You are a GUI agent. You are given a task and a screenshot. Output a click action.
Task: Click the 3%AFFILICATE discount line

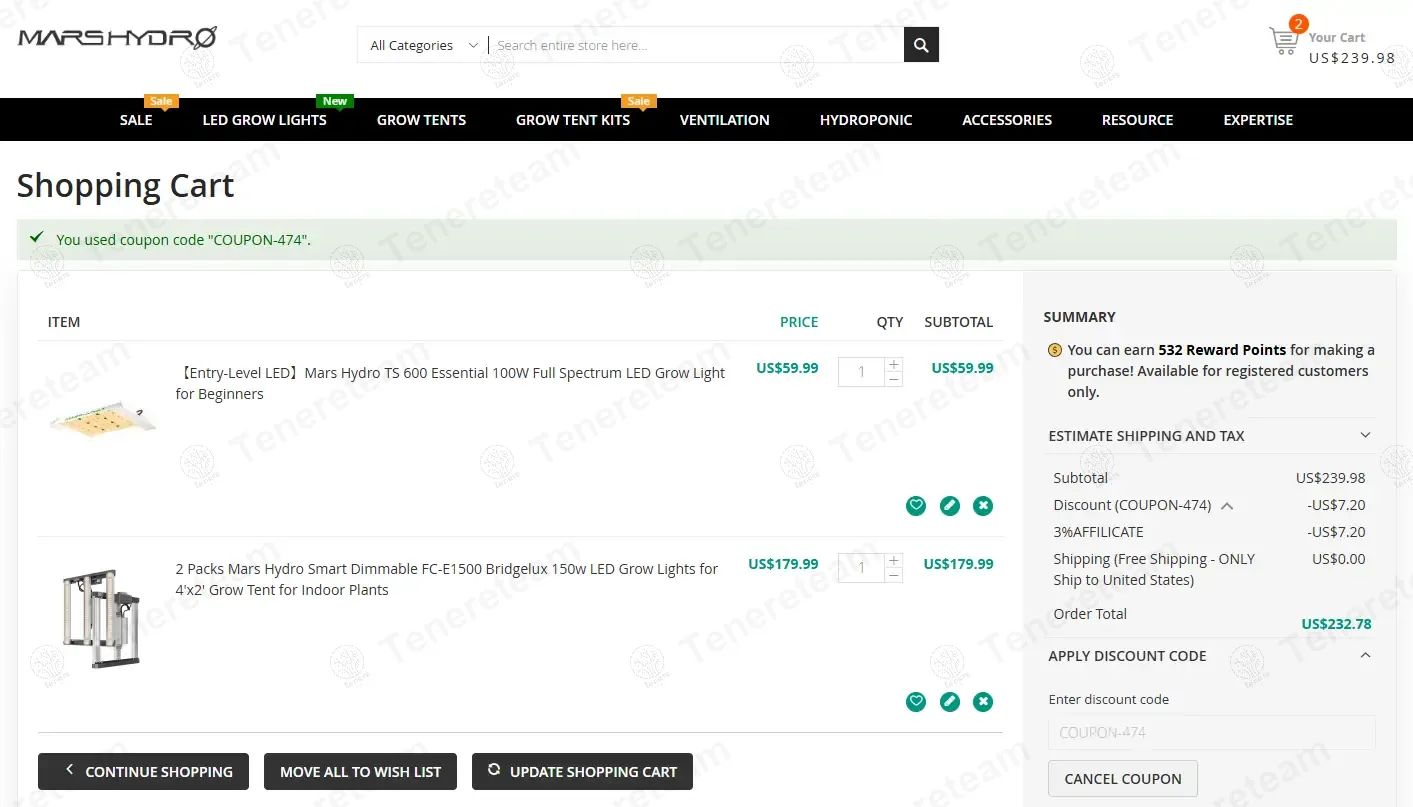pyautogui.click(x=1209, y=532)
